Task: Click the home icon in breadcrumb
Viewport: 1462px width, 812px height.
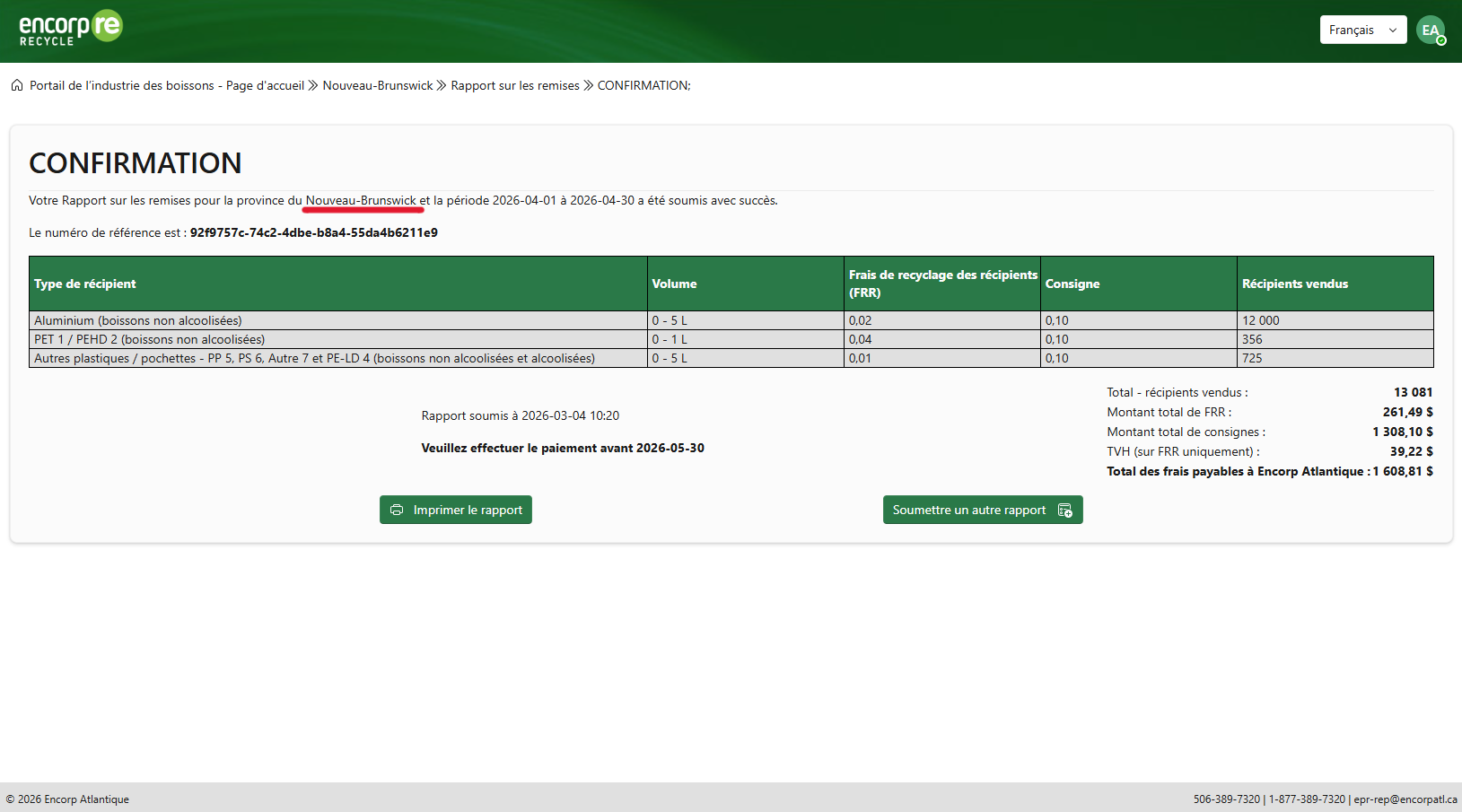Action: 17,85
